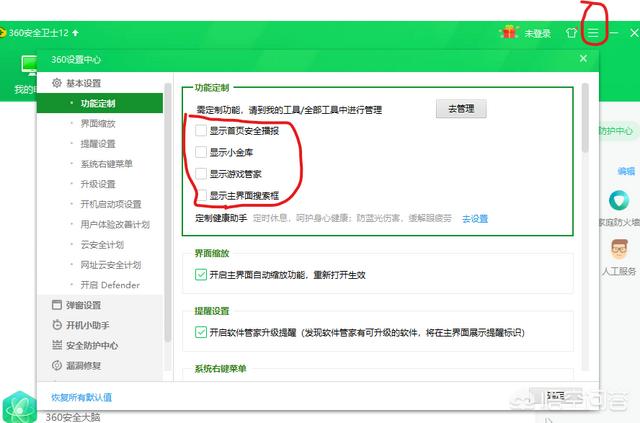The image size is (640, 423).
Task: Open 界面缩放 settings entry
Action: 98,123
